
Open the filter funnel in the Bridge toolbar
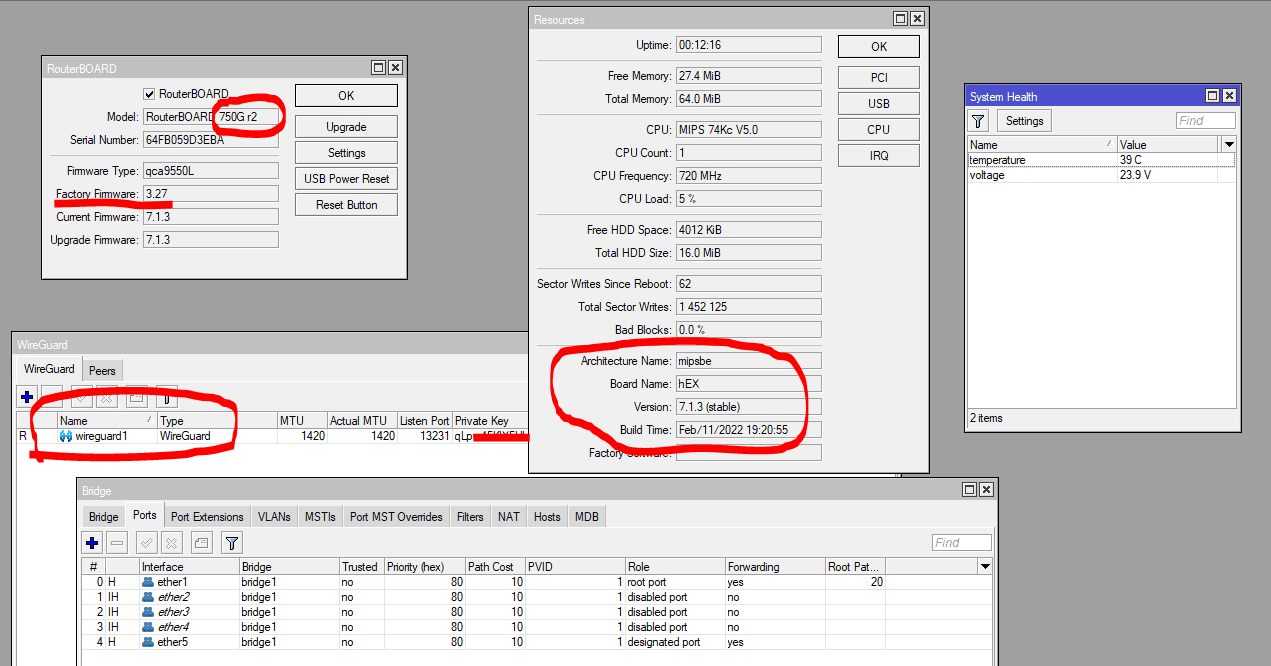[x=231, y=543]
